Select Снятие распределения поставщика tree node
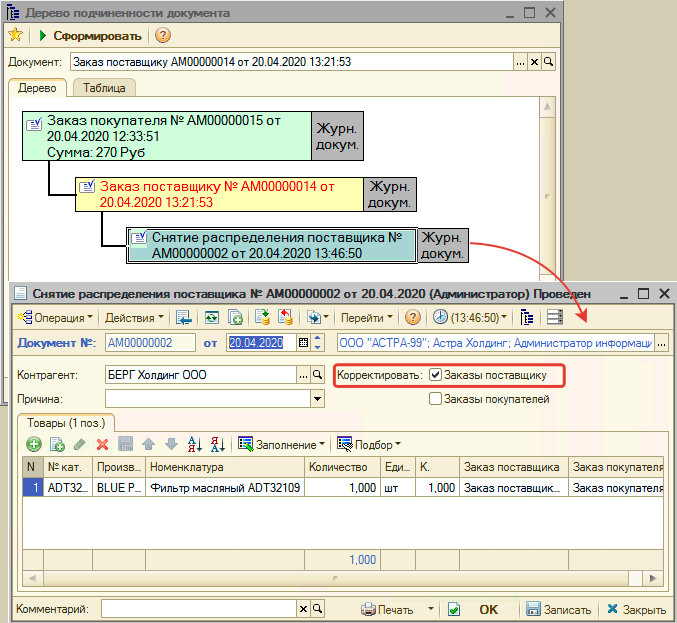The height and width of the screenshot is (623, 677). click(272, 245)
